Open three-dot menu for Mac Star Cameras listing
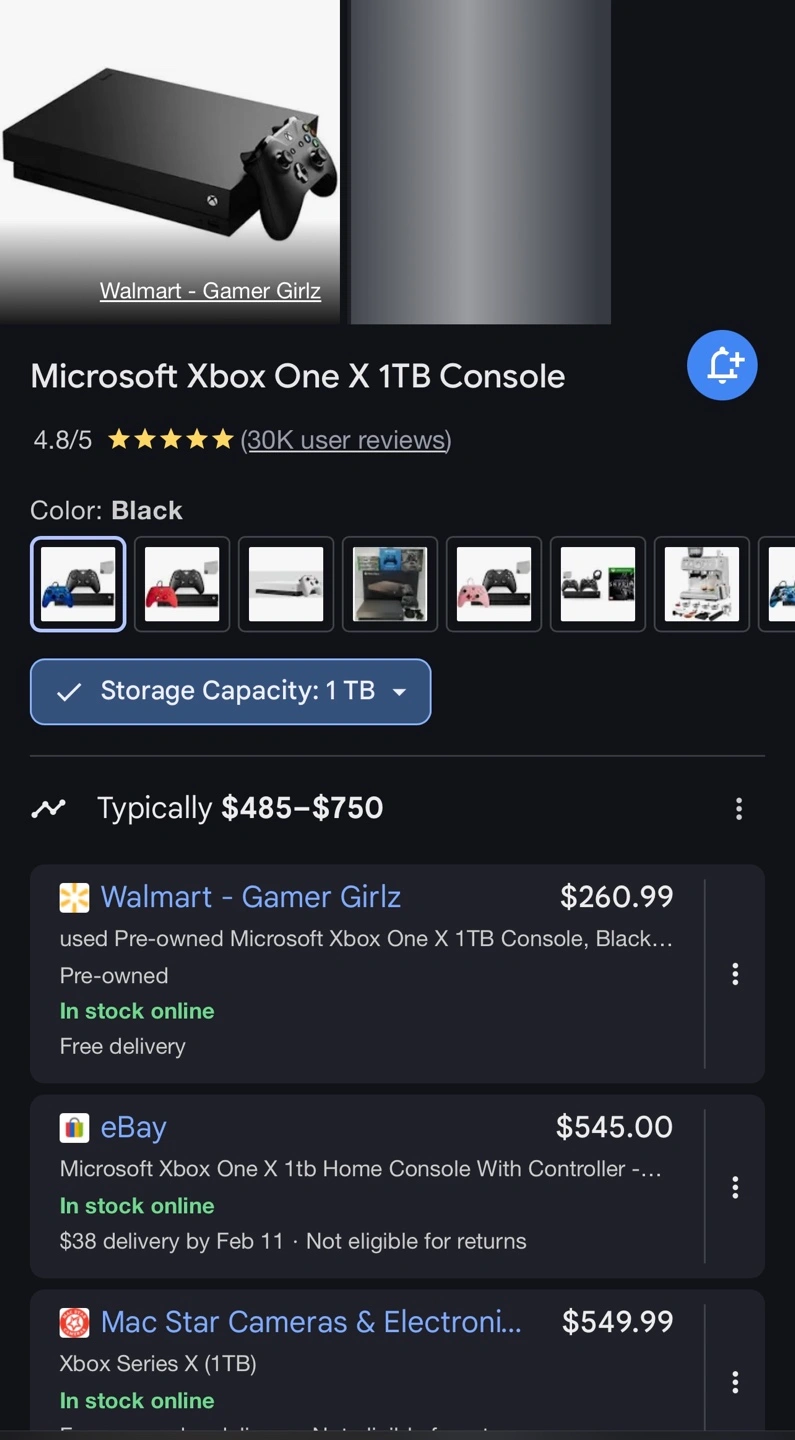The image size is (795, 1440). tap(734, 1381)
